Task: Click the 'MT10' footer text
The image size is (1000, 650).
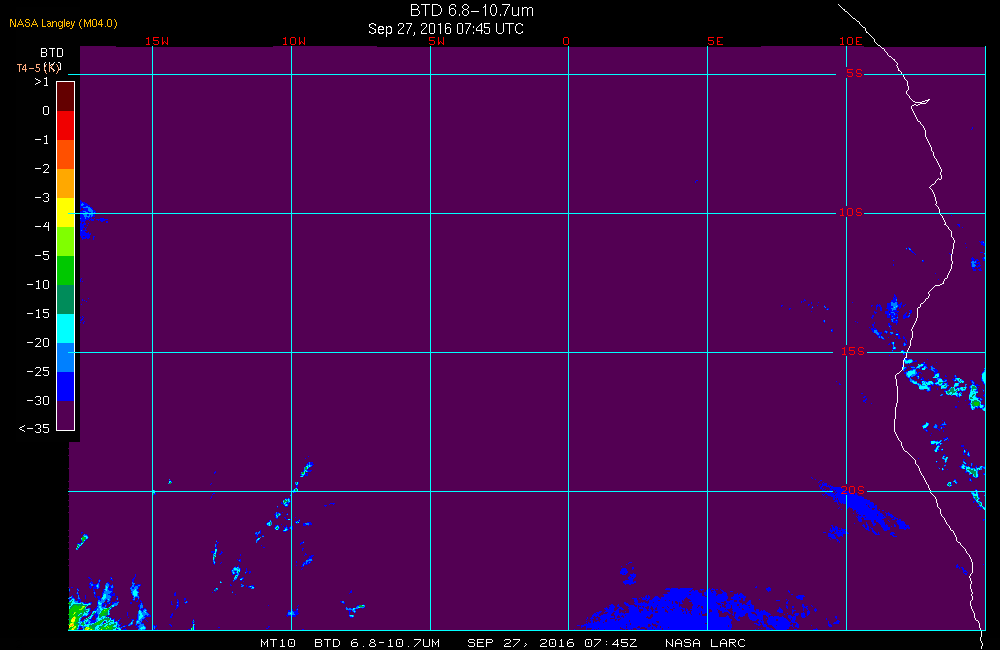Action: (278, 643)
